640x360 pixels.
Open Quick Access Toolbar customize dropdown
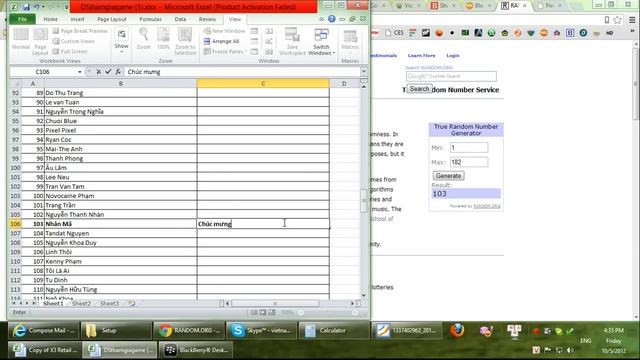67,7
